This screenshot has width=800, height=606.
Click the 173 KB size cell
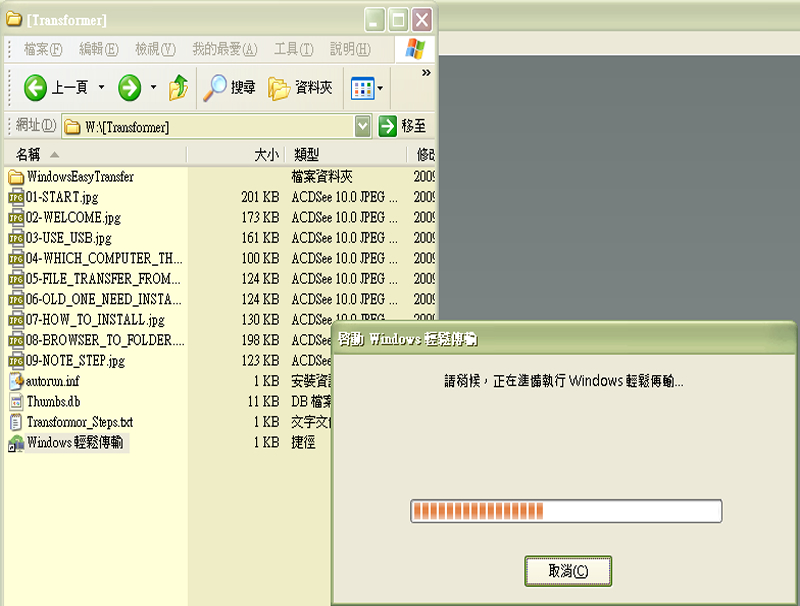coord(260,218)
